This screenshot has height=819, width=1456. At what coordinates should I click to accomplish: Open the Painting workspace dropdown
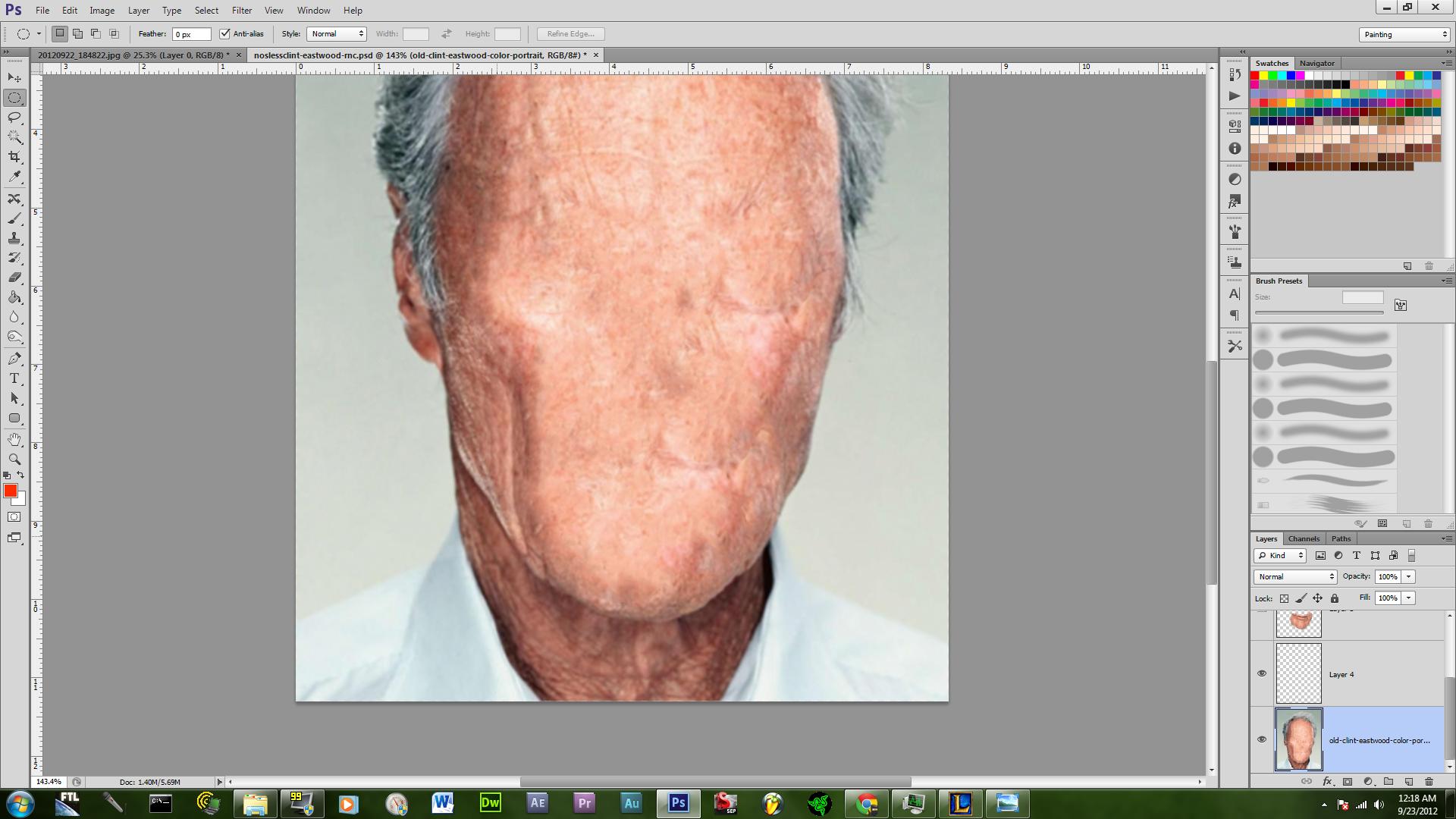coord(1404,34)
